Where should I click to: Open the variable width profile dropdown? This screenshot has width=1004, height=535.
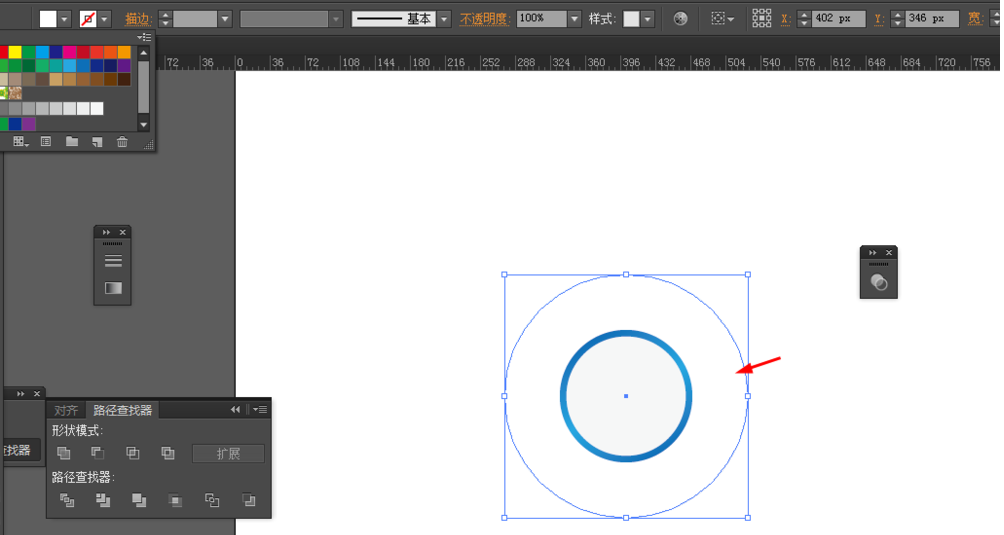point(336,19)
